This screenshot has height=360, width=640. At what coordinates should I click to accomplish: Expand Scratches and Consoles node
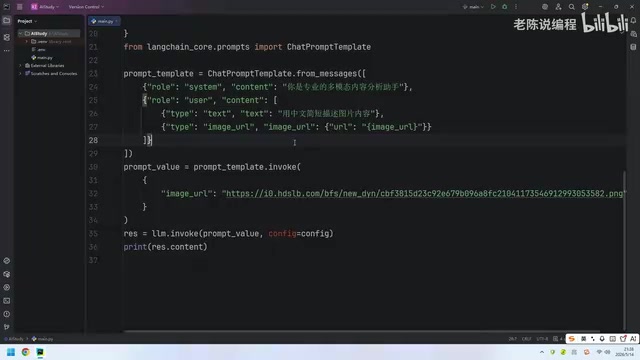20,73
